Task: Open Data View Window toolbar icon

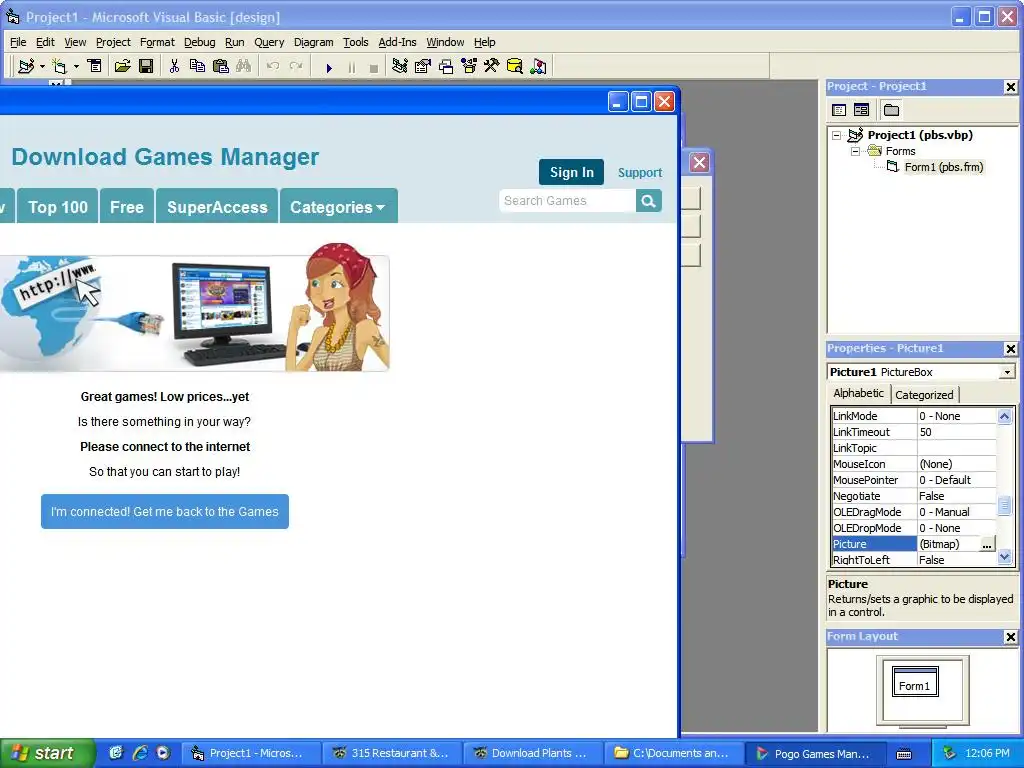Action: tap(515, 66)
